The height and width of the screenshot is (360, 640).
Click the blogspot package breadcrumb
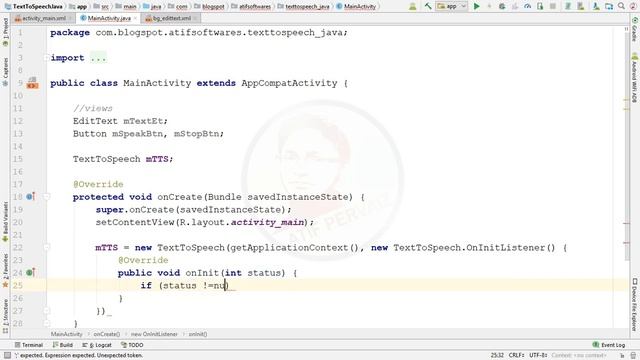point(209,7)
